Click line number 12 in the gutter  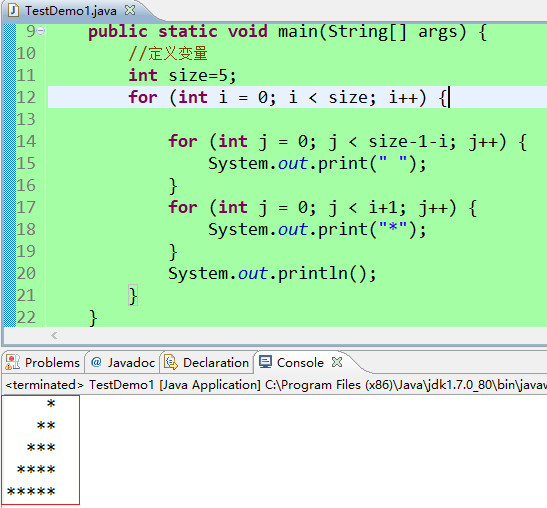click(26, 97)
